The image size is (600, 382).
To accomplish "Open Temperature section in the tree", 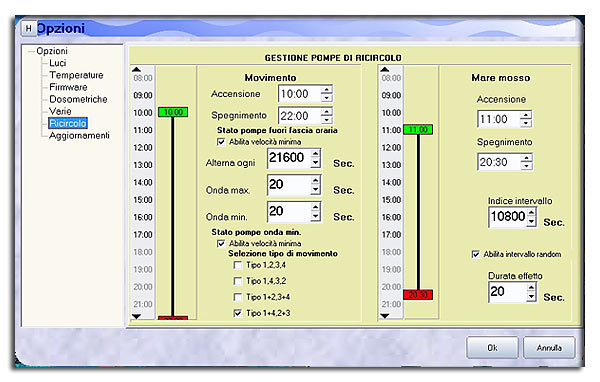I will (x=76, y=75).
